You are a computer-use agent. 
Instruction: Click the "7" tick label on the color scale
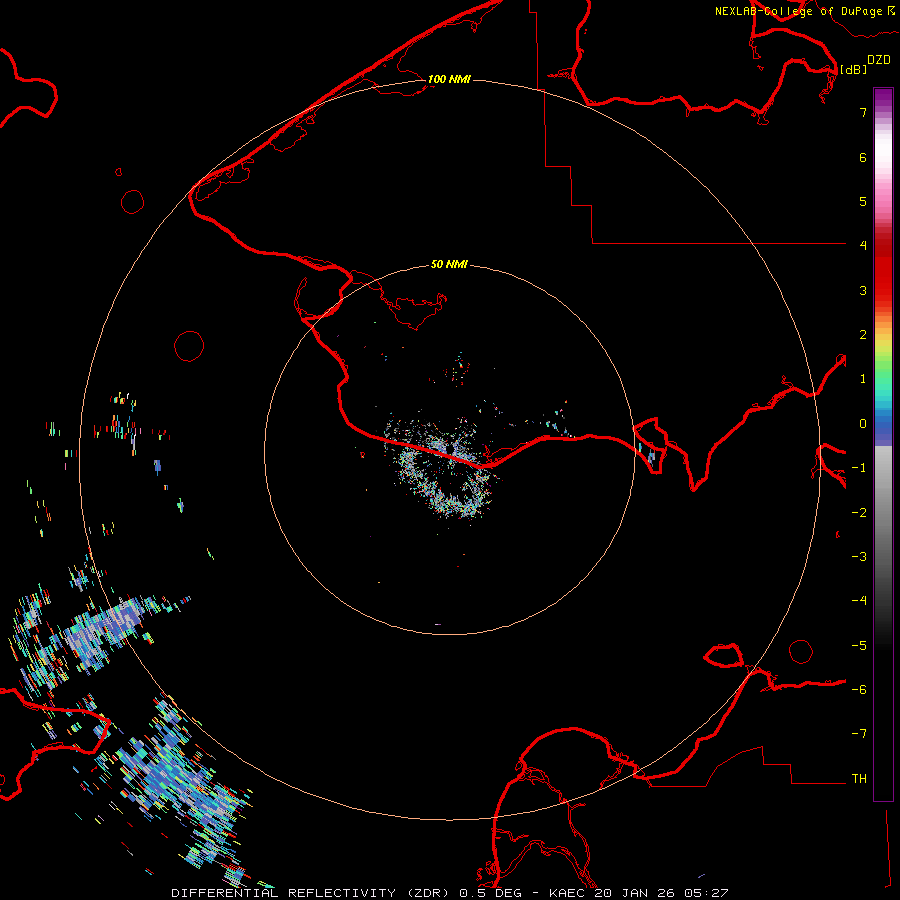click(x=863, y=112)
